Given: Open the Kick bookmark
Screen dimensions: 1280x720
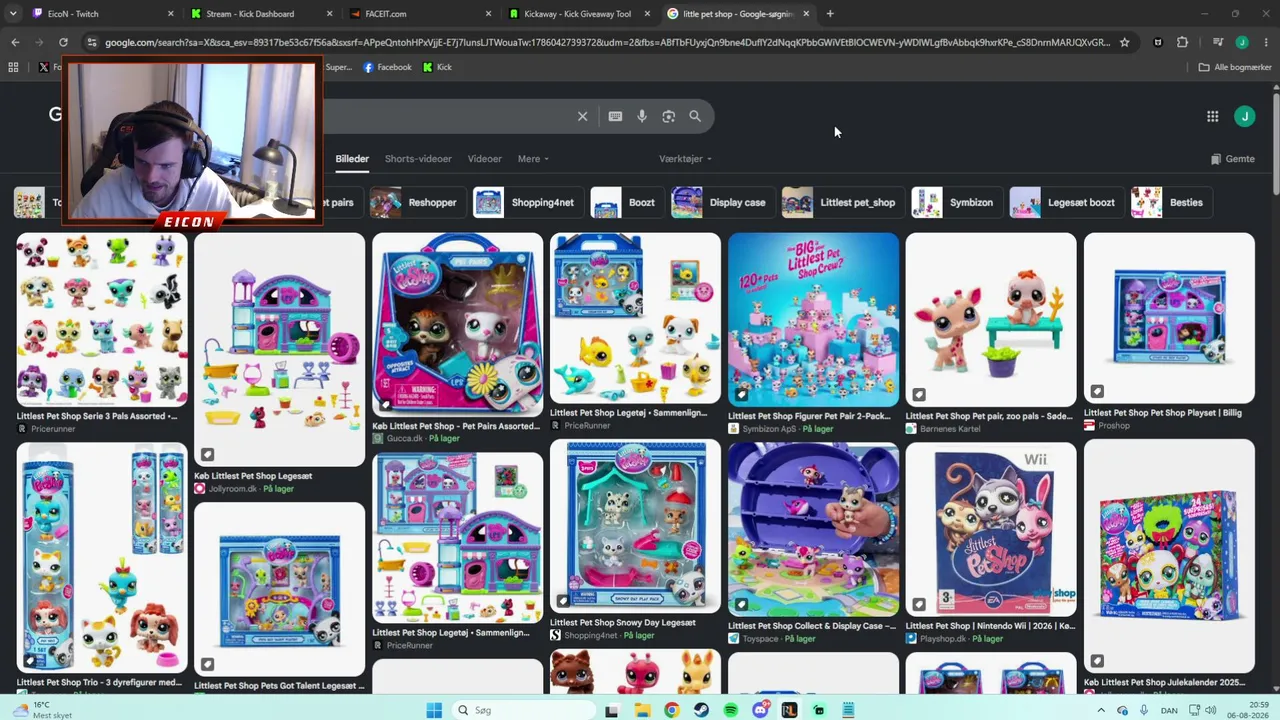Looking at the screenshot, I should tap(437, 67).
